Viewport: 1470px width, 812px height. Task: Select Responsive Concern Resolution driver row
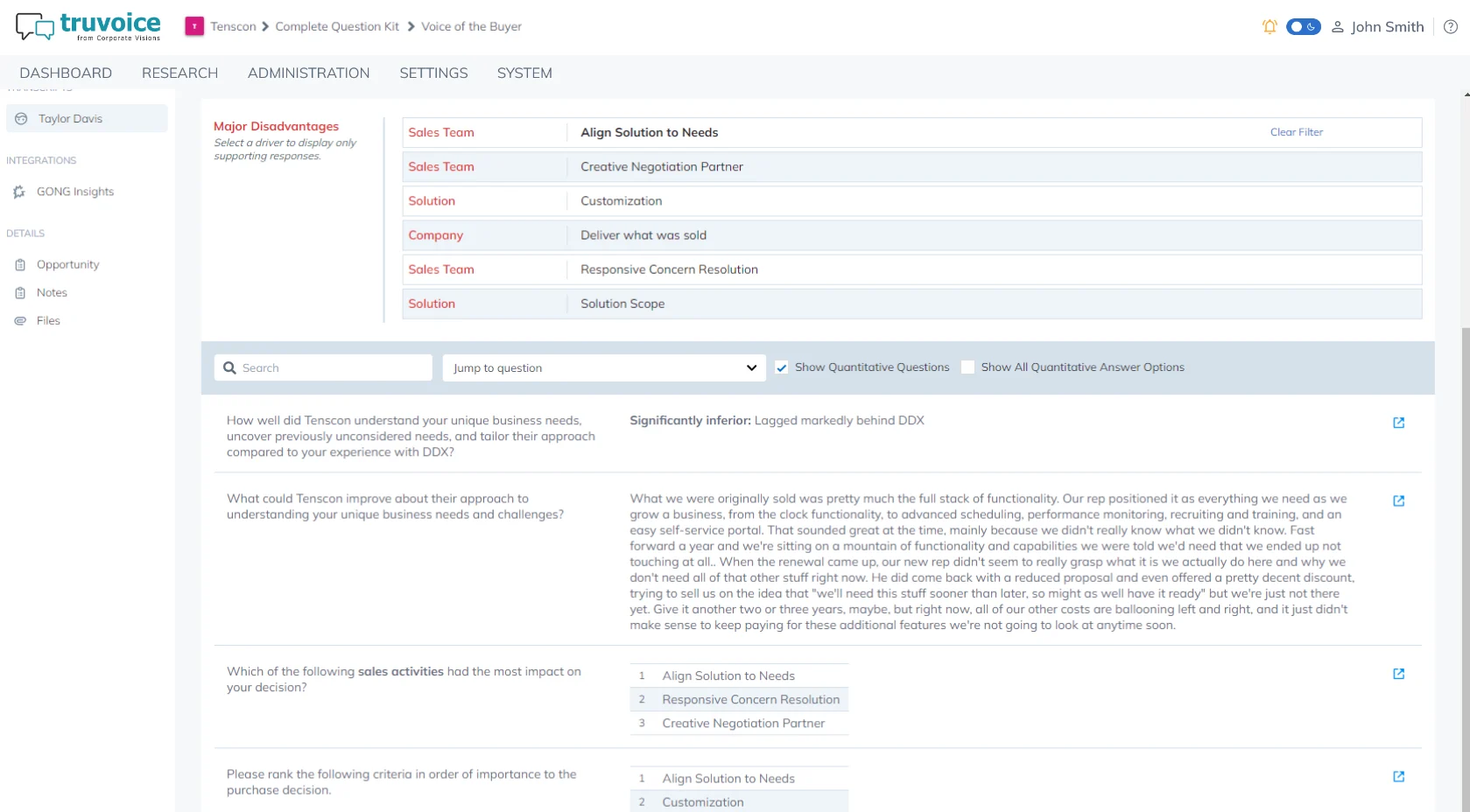(911, 269)
